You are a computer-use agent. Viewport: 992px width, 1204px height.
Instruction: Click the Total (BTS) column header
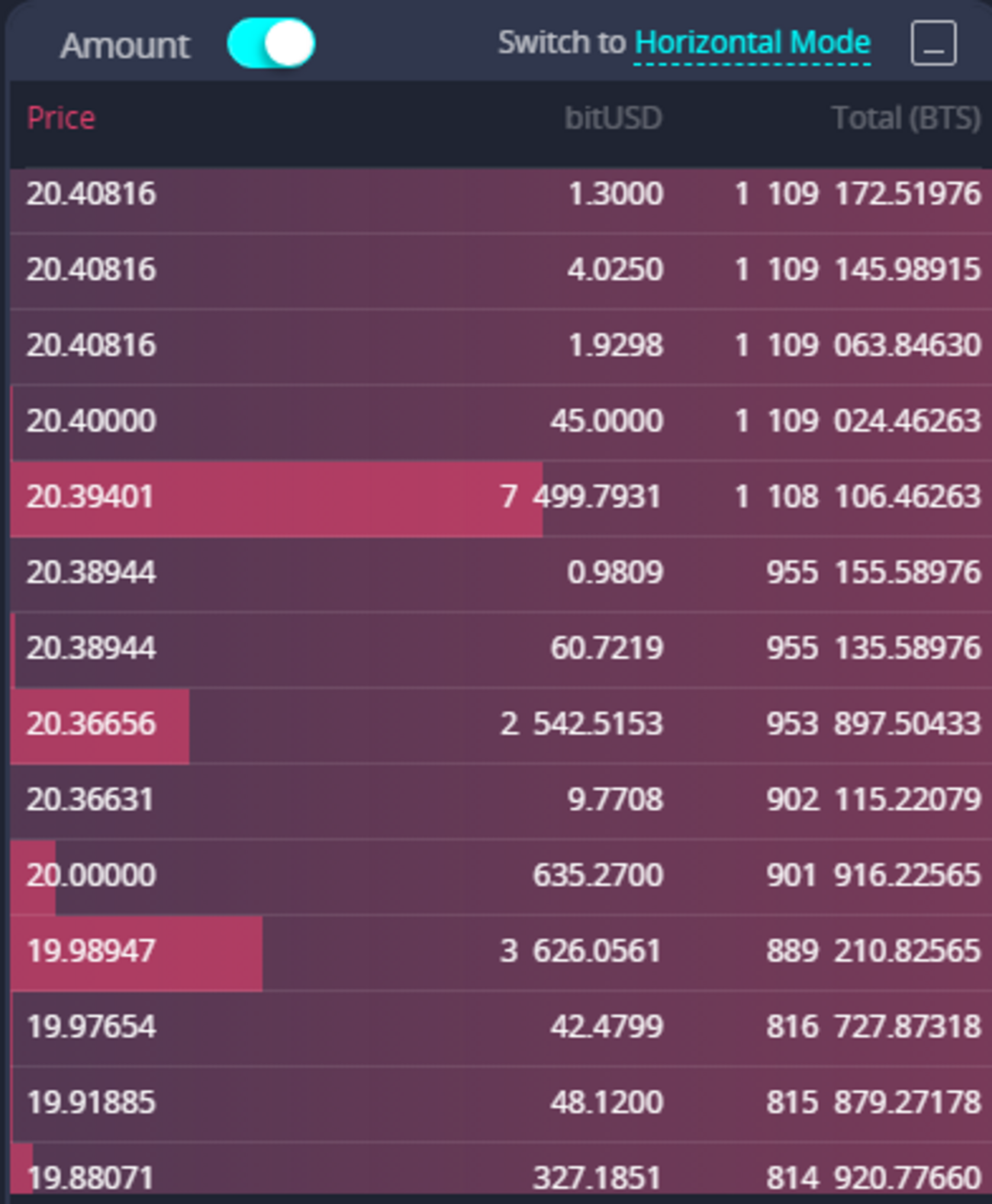[x=905, y=118]
